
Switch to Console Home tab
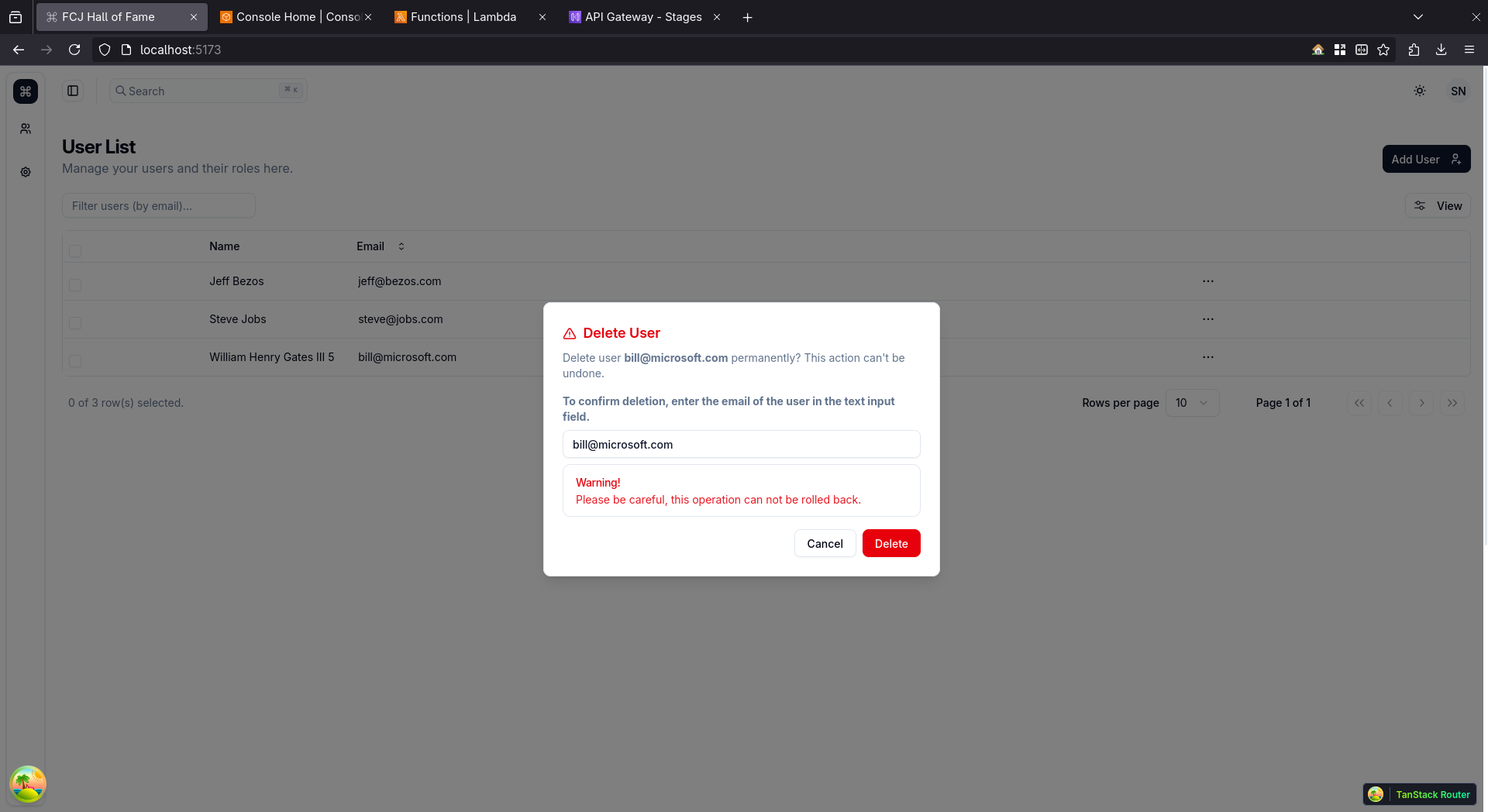[295, 17]
